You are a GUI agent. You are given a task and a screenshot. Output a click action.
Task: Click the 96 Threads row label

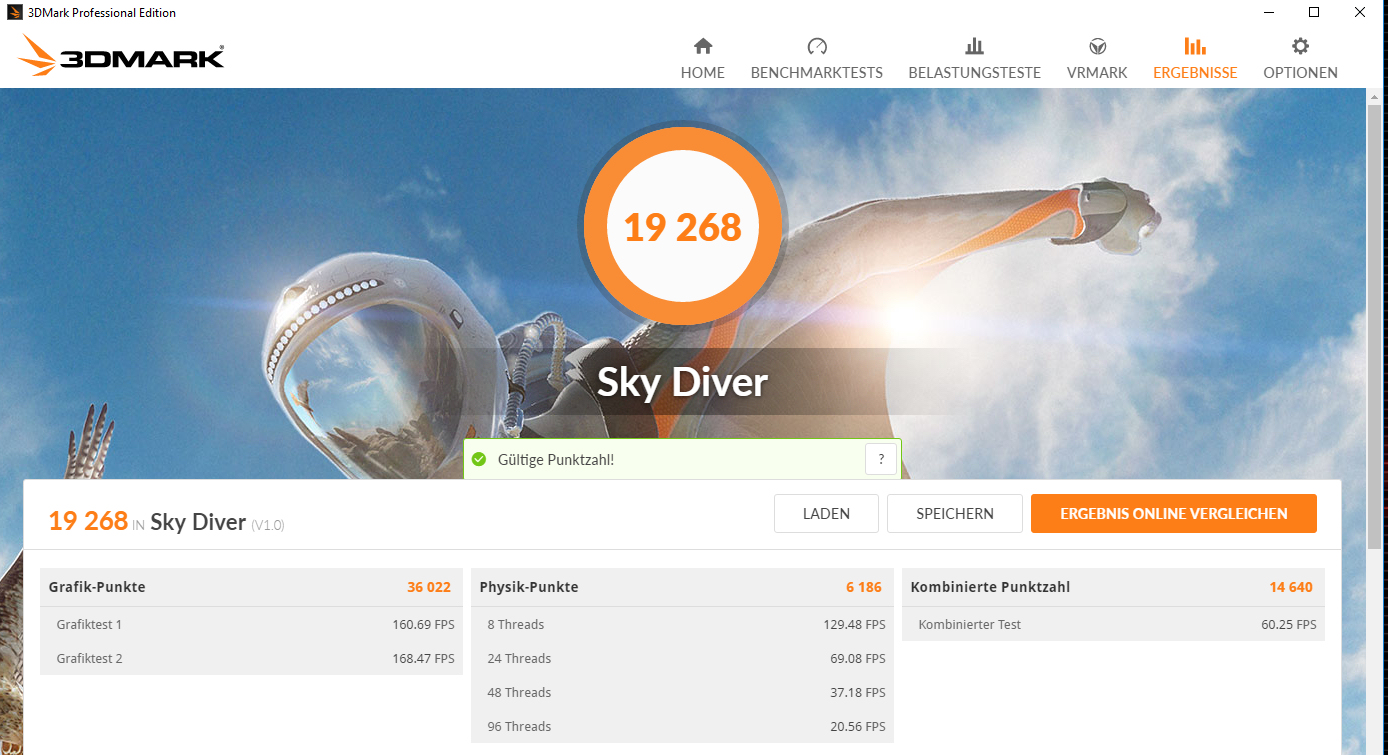[x=519, y=727]
